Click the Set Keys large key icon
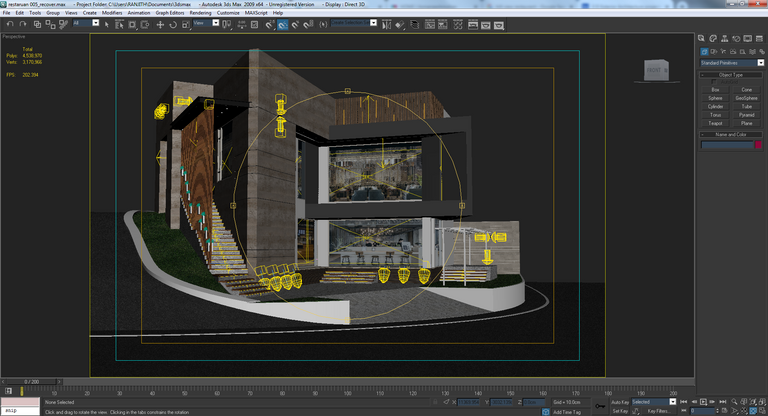The image size is (768, 416). (600, 406)
